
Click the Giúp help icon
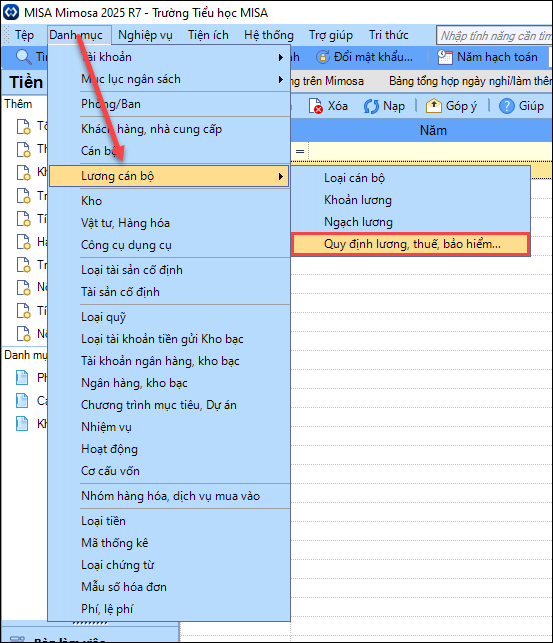(x=507, y=106)
